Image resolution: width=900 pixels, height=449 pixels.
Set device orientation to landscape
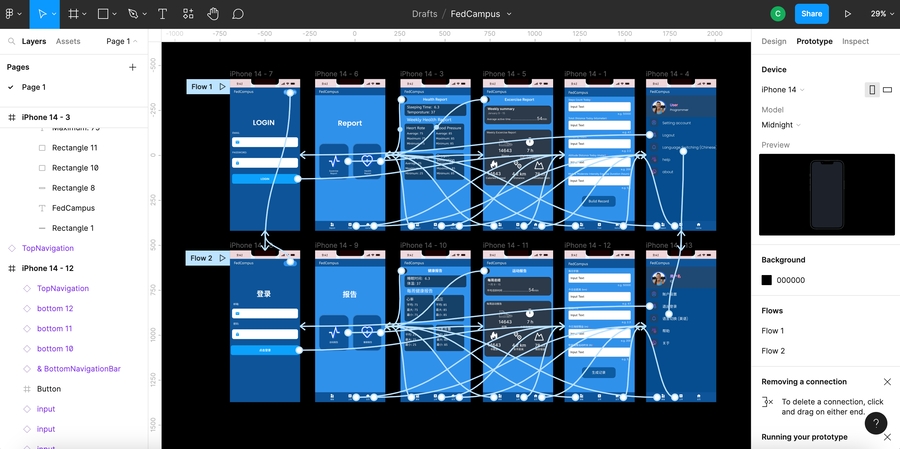887,90
